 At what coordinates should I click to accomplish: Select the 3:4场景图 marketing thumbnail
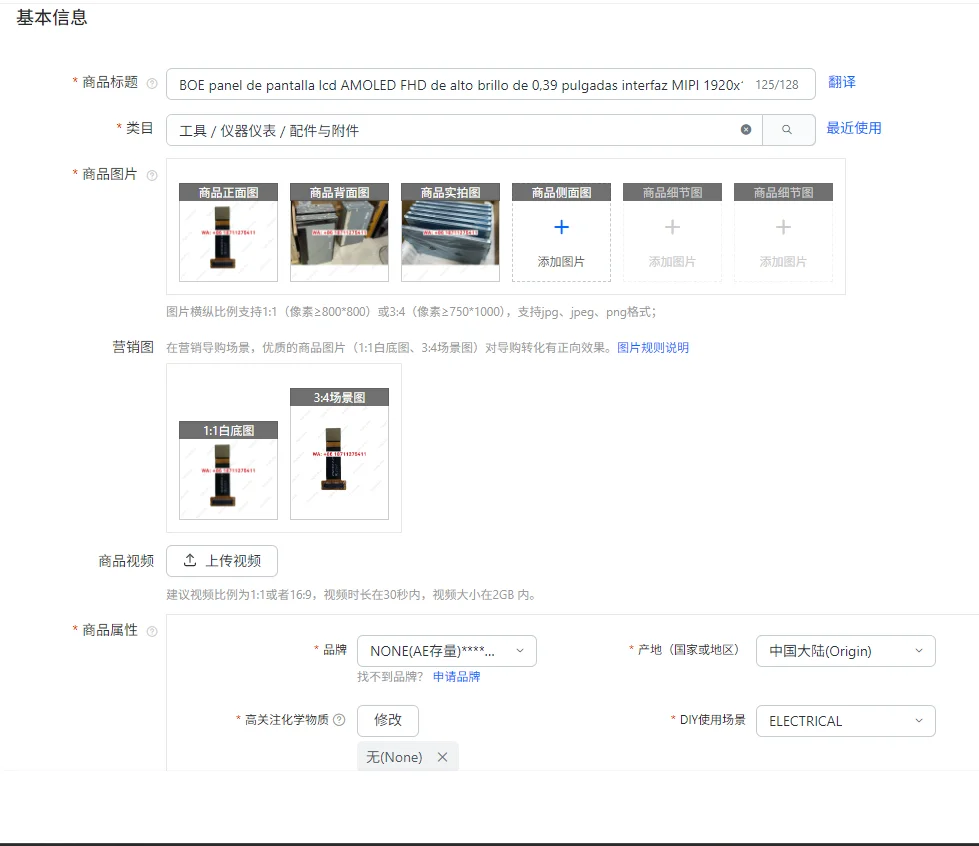340,454
